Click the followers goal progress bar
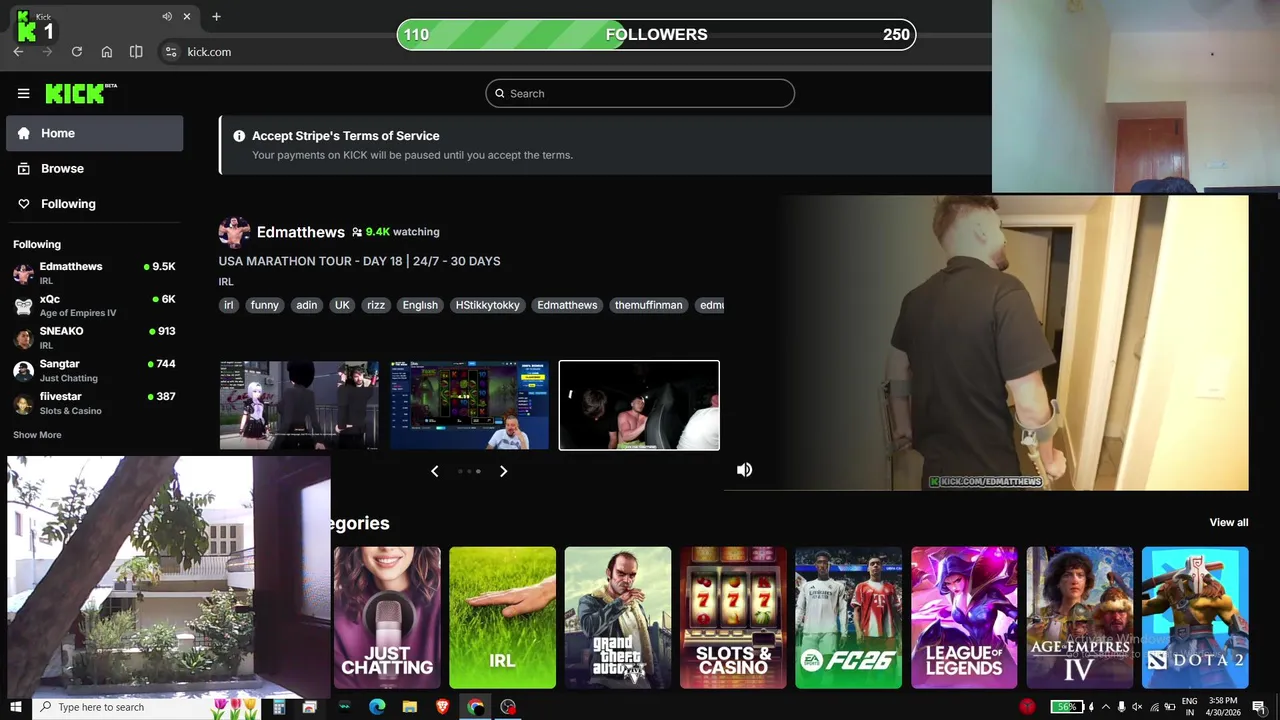Viewport: 1280px width, 720px height. click(x=656, y=35)
